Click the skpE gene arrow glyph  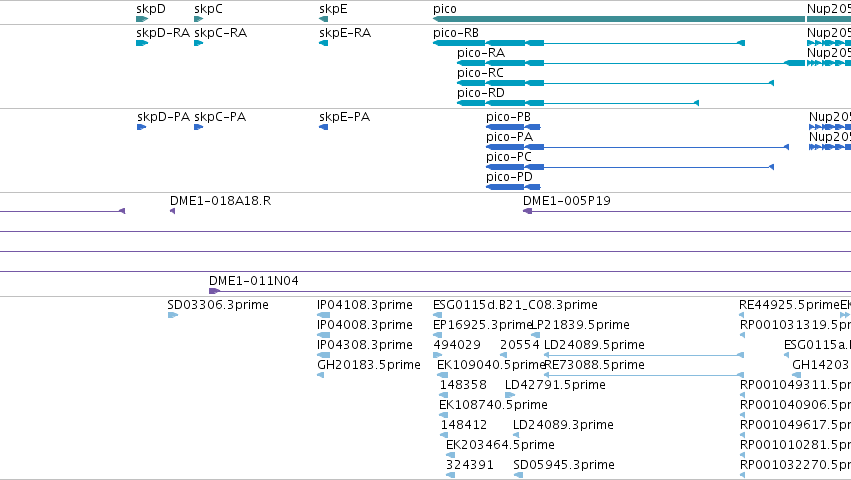coord(323,19)
